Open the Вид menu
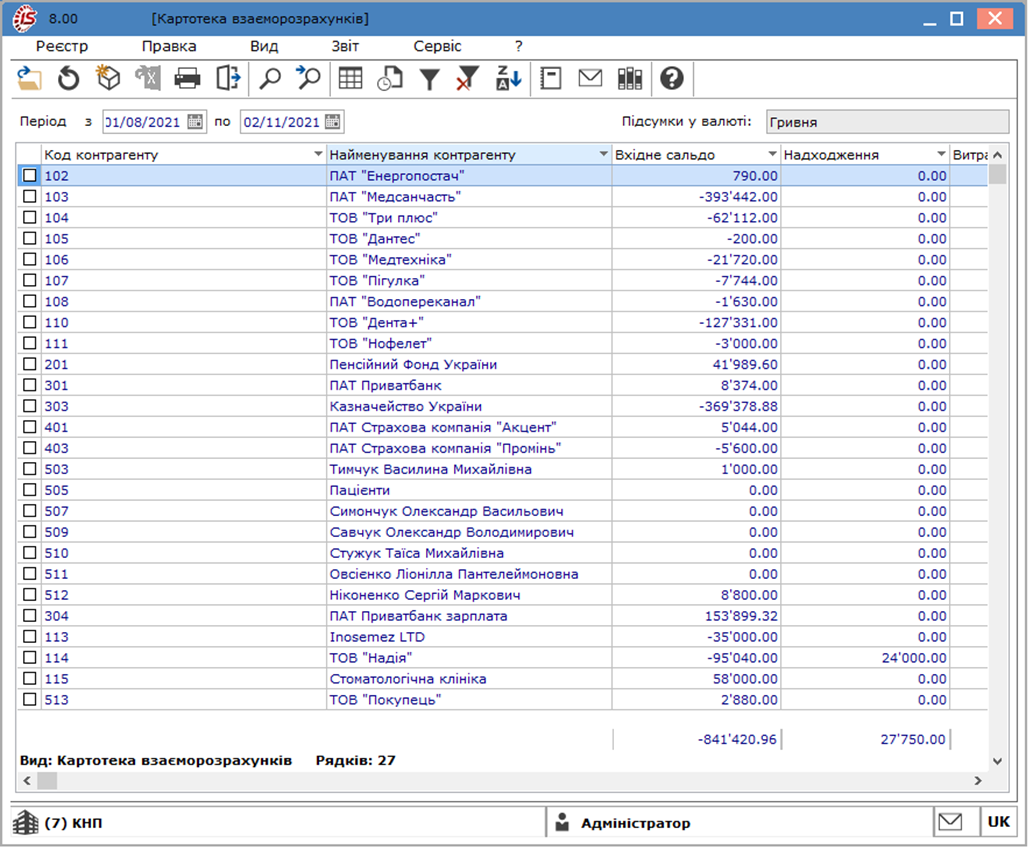The width and height of the screenshot is (1033, 850). point(264,46)
